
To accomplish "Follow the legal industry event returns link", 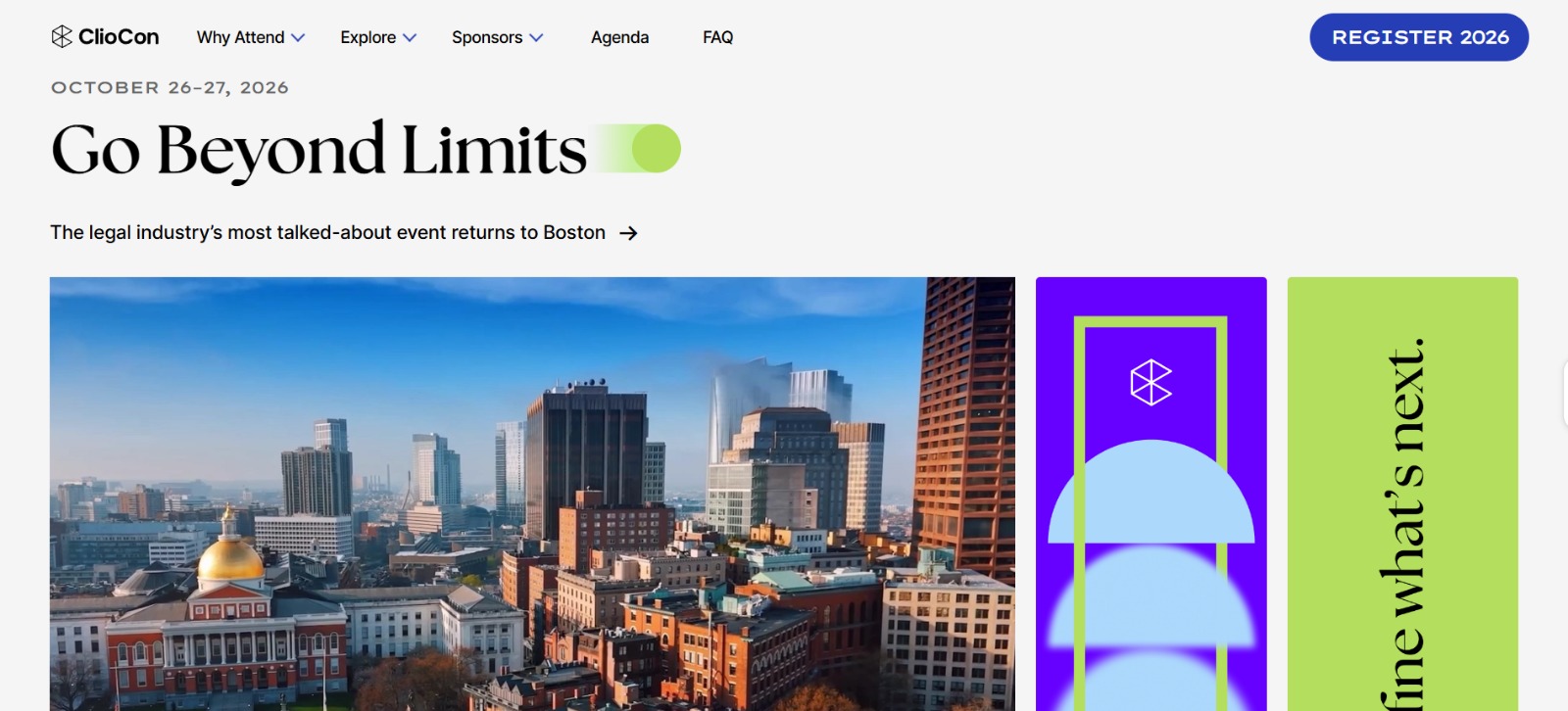I will (x=328, y=232).
